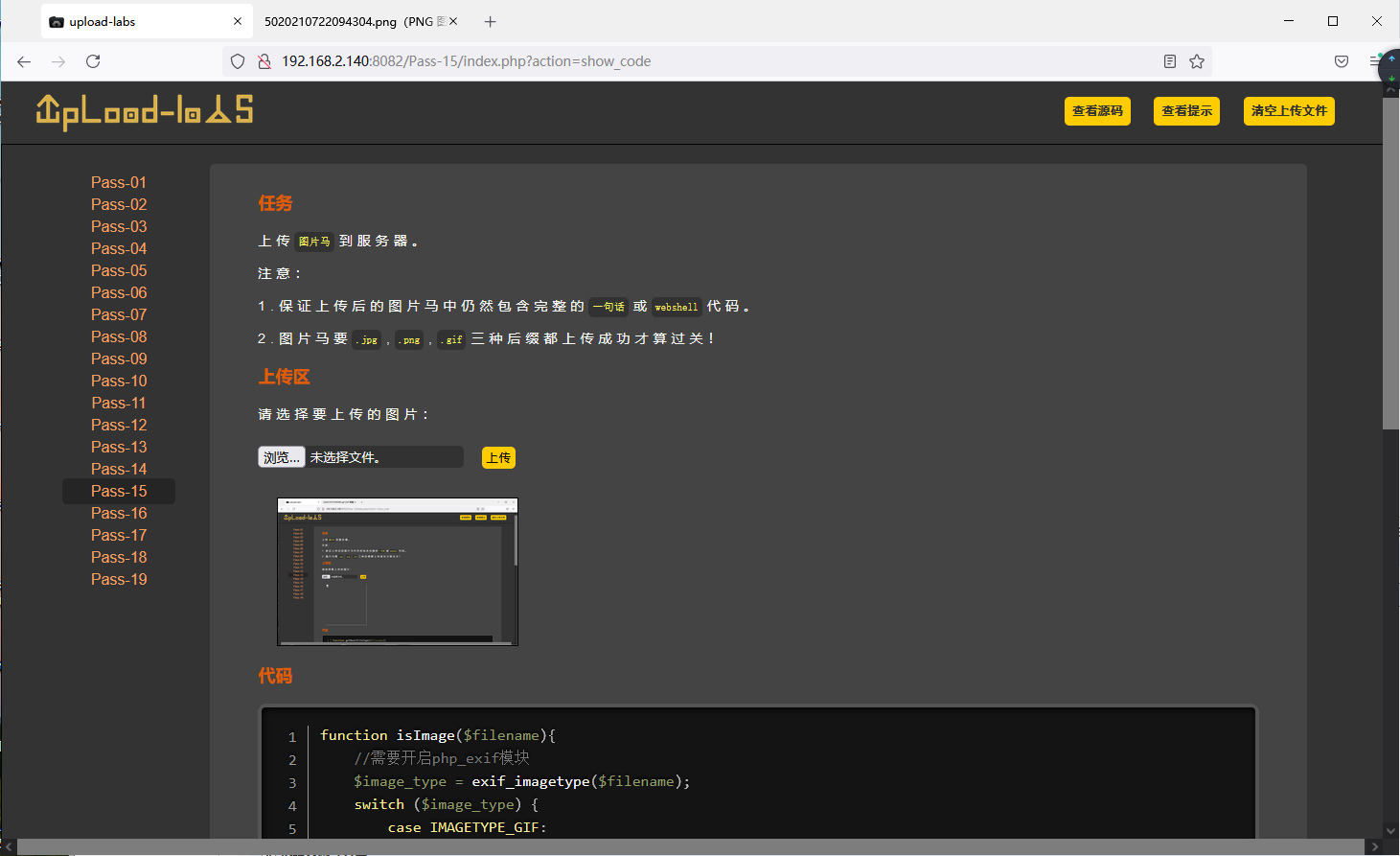
Task: Navigate to Pass-13
Action: [x=119, y=447]
